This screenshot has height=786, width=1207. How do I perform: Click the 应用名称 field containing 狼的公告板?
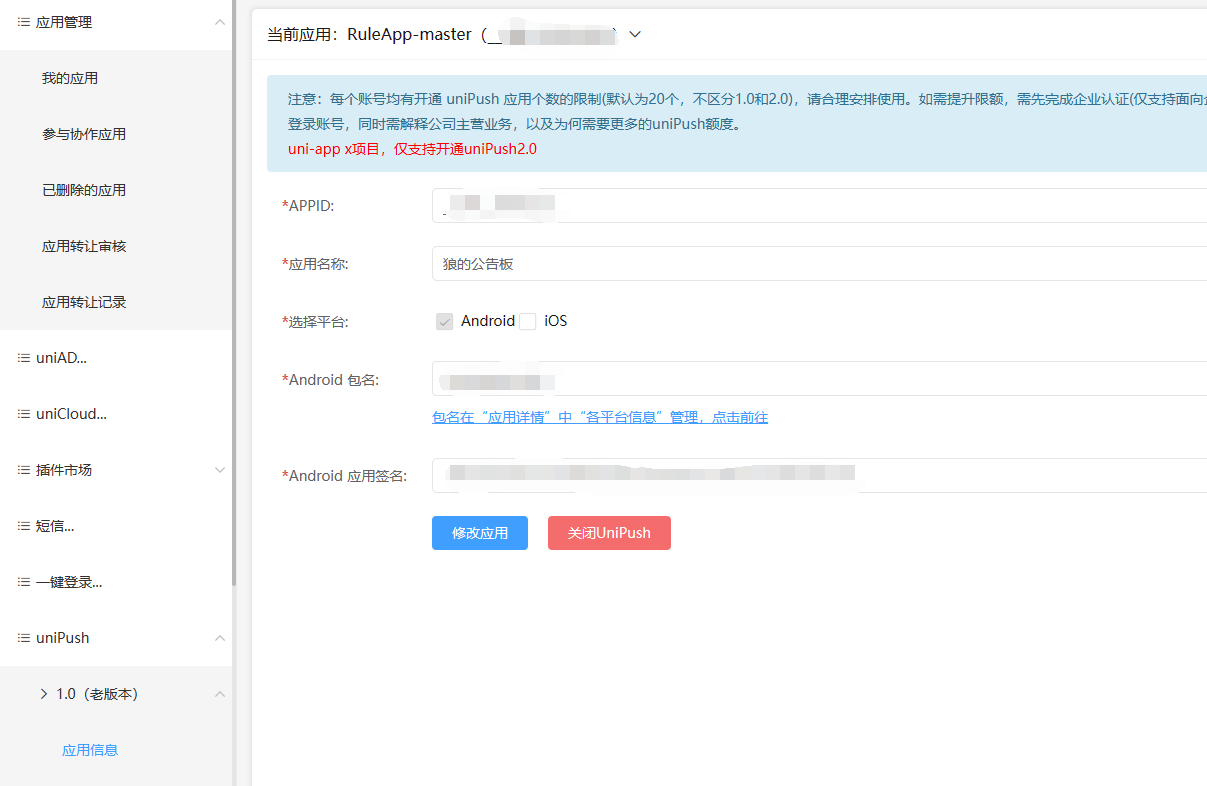[x=819, y=264]
